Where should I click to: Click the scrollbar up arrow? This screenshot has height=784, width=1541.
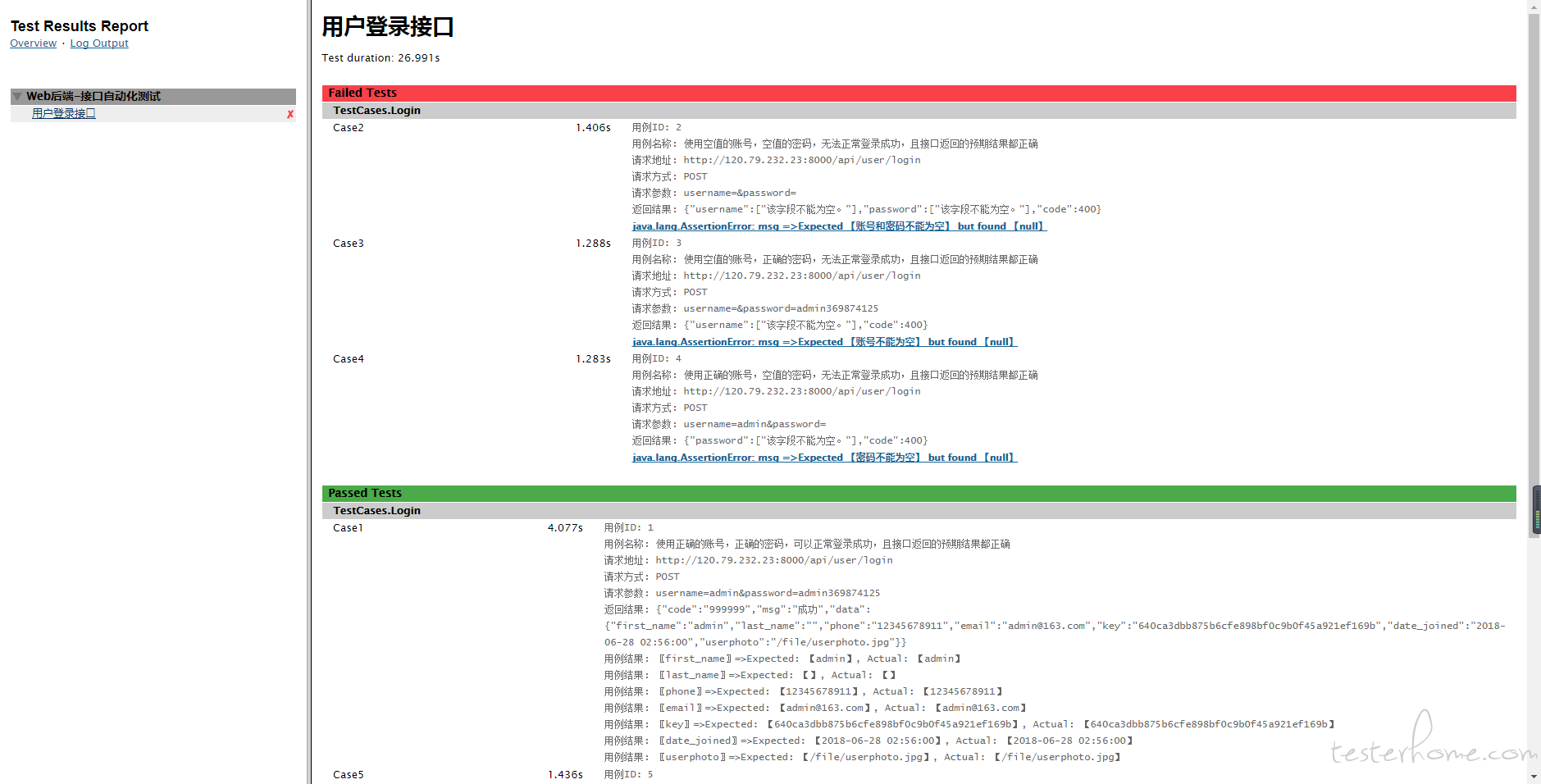tap(1534, 7)
